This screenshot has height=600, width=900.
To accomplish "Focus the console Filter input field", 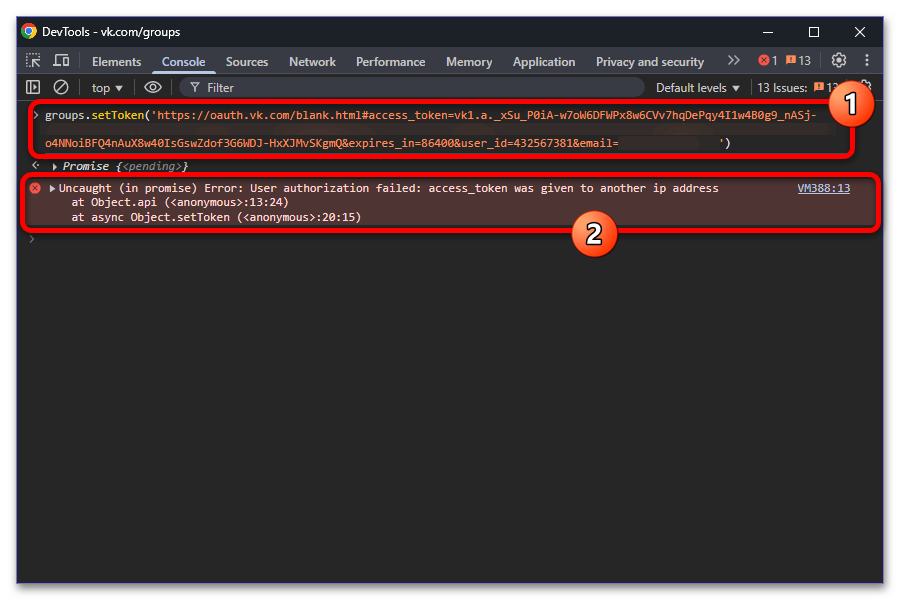I will [412, 87].
